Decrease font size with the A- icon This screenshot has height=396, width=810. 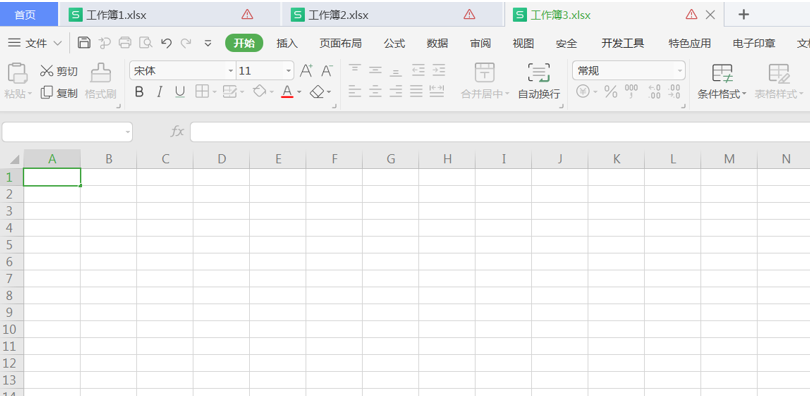tap(327, 70)
